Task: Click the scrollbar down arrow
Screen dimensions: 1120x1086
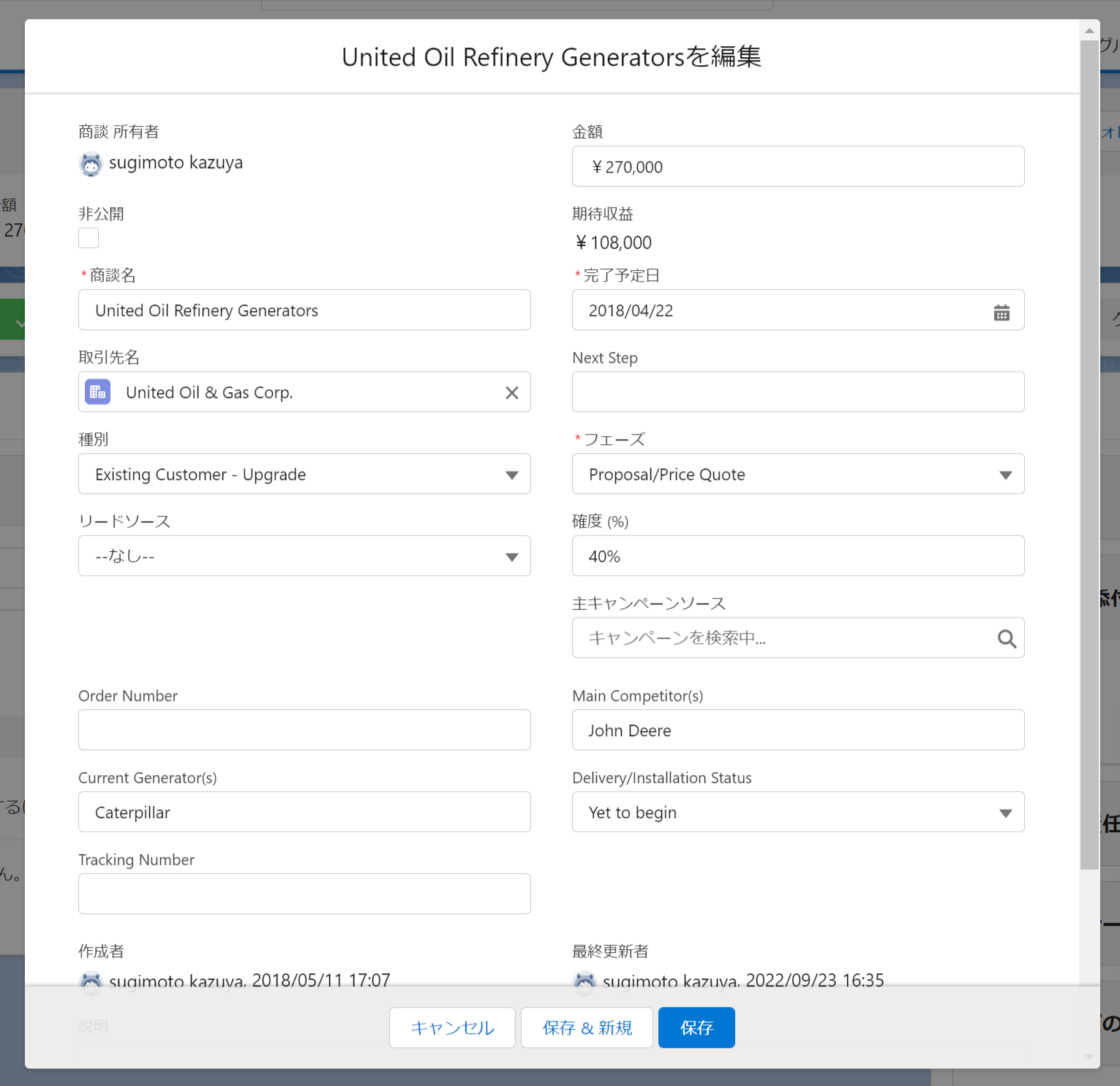Action: [1089, 1057]
